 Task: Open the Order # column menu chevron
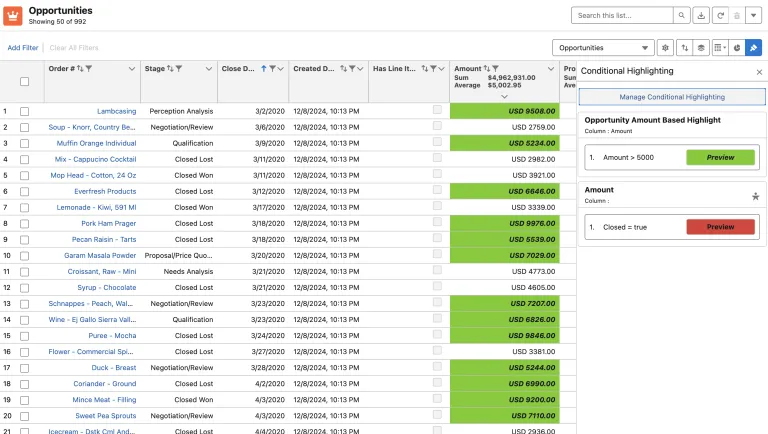click(132, 69)
